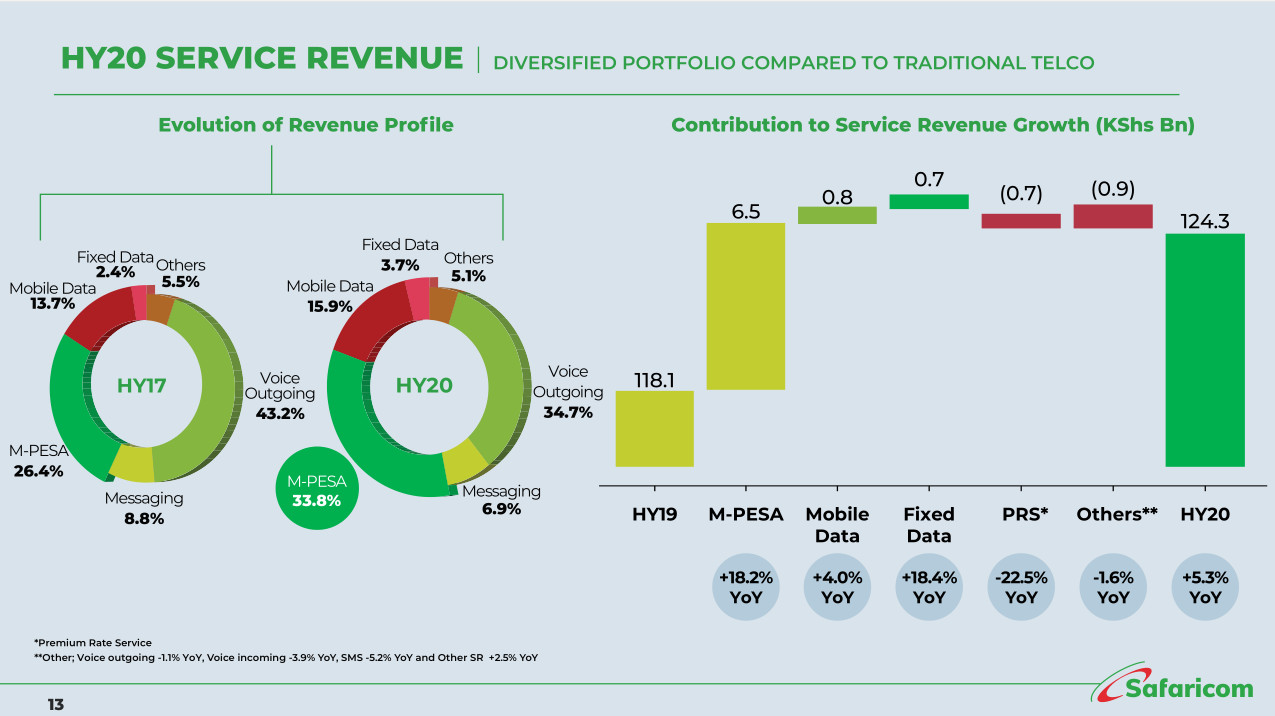The image size is (1275, 716).
Task: Select the HY20 Others 5.1% label
Action: (x=468, y=267)
